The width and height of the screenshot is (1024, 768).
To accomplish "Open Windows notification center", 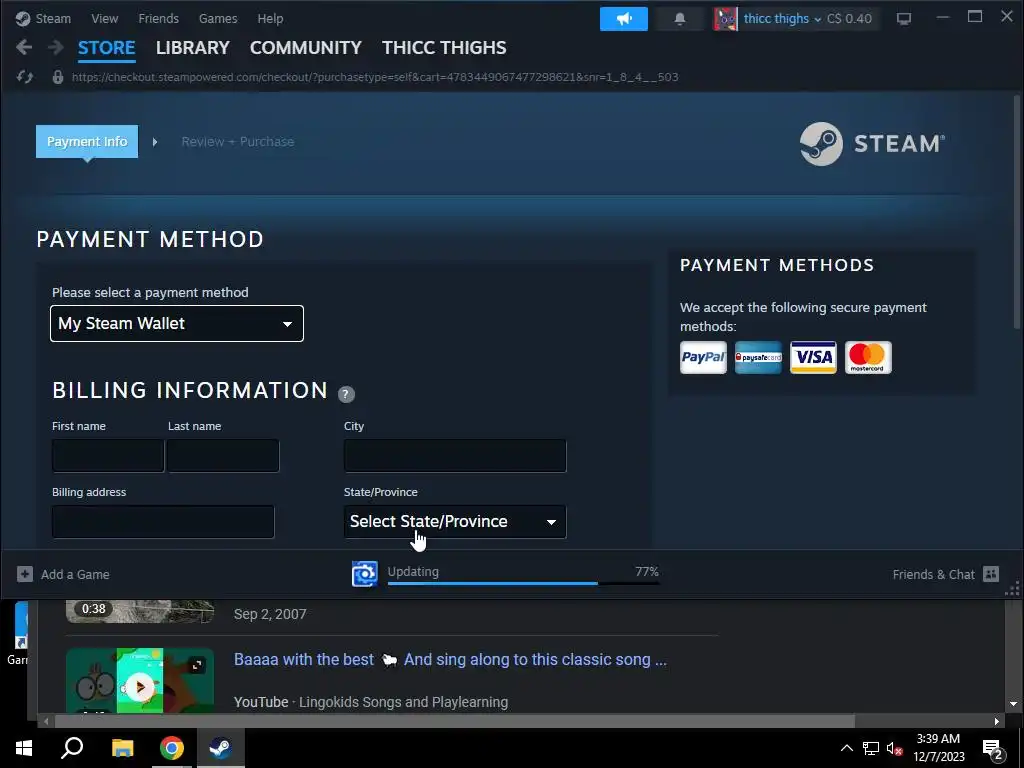I will pyautogui.click(x=993, y=749).
